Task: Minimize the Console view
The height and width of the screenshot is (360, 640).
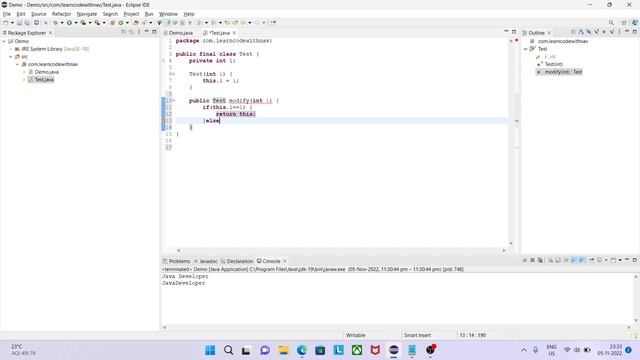Action: [x=627, y=260]
